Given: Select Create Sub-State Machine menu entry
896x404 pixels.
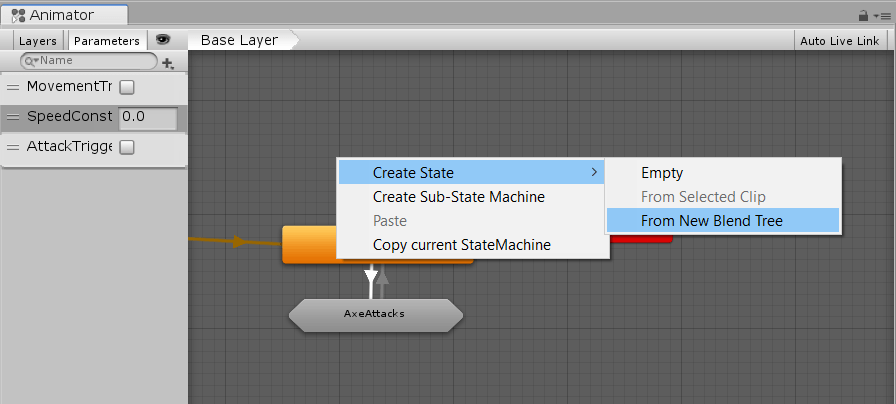Looking at the screenshot, I should click(x=458, y=197).
